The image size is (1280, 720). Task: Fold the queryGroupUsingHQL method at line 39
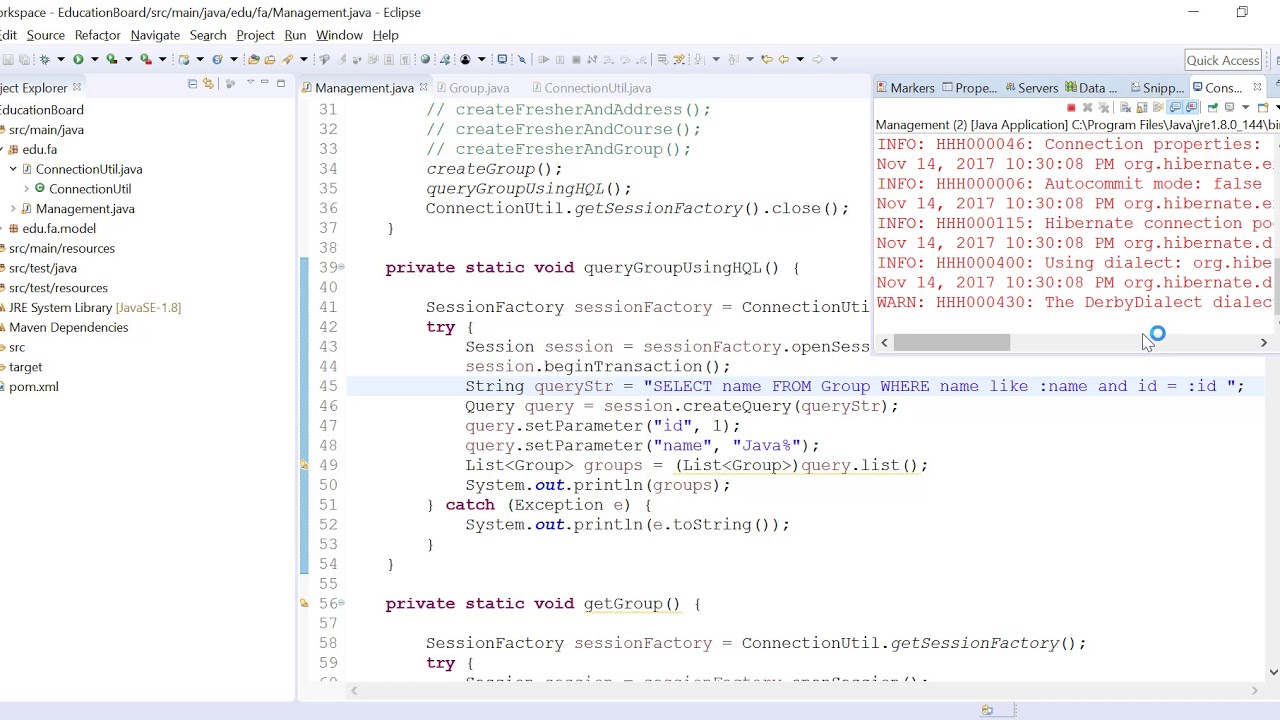point(341,267)
